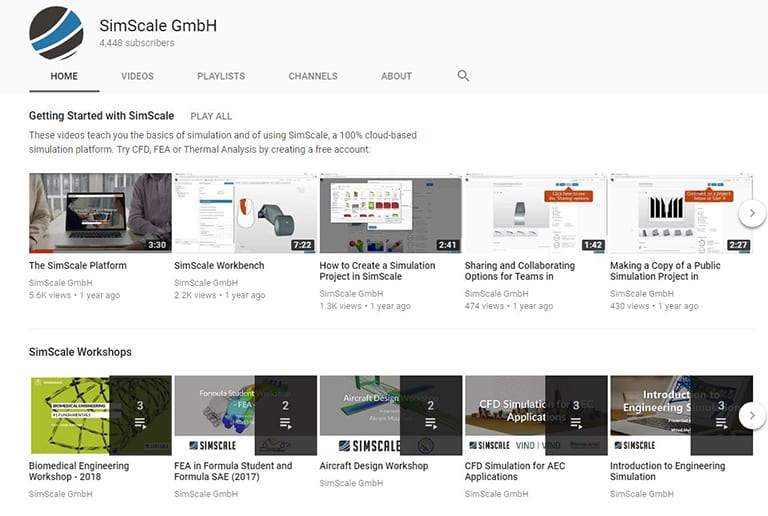
Task: Play the 1:42 sharing options video thumbnail
Action: 536,213
